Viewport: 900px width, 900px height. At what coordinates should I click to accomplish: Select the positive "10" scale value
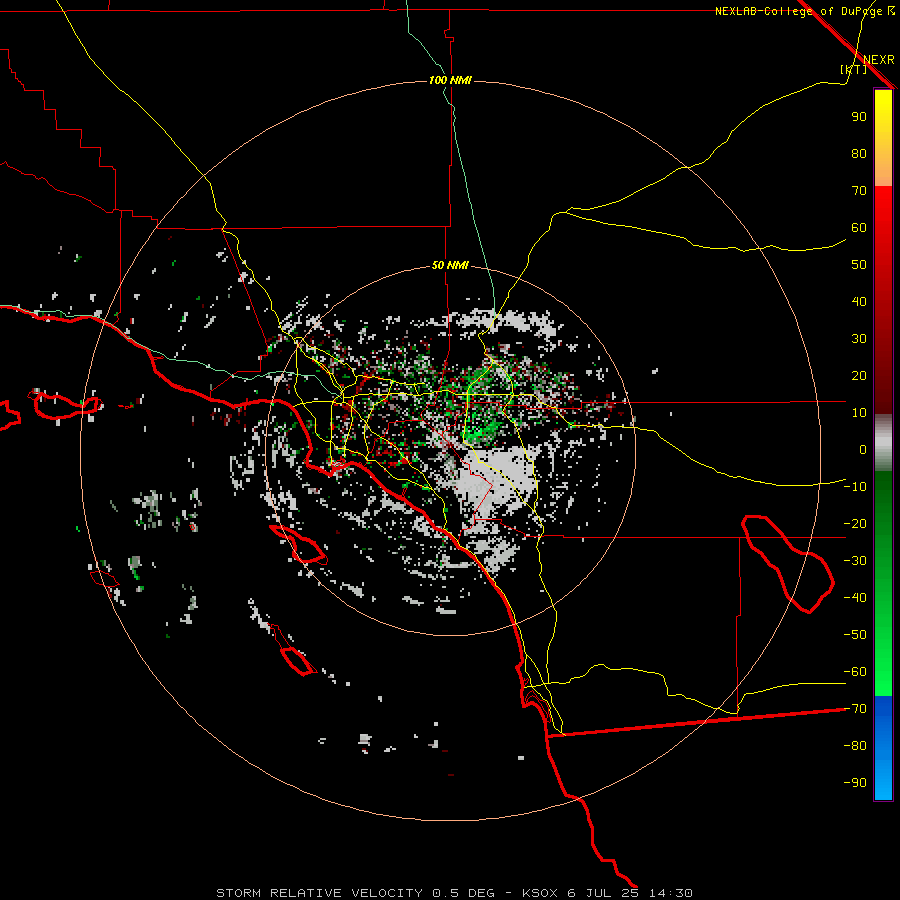click(x=859, y=413)
